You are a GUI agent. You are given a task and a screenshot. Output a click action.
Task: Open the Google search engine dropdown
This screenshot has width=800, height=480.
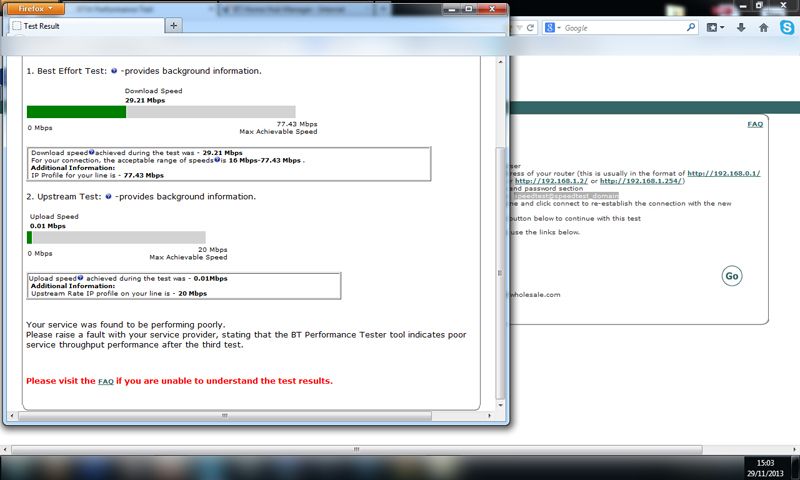coord(553,28)
